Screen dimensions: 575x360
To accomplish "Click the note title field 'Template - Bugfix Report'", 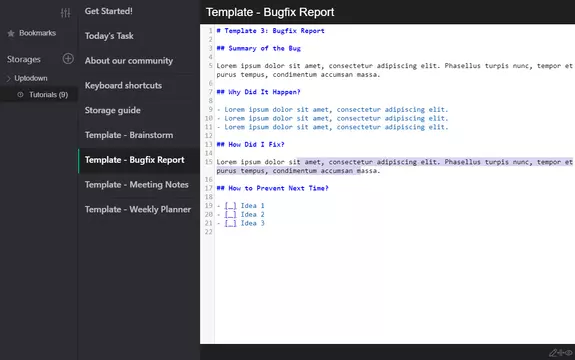I will click(270, 12).
